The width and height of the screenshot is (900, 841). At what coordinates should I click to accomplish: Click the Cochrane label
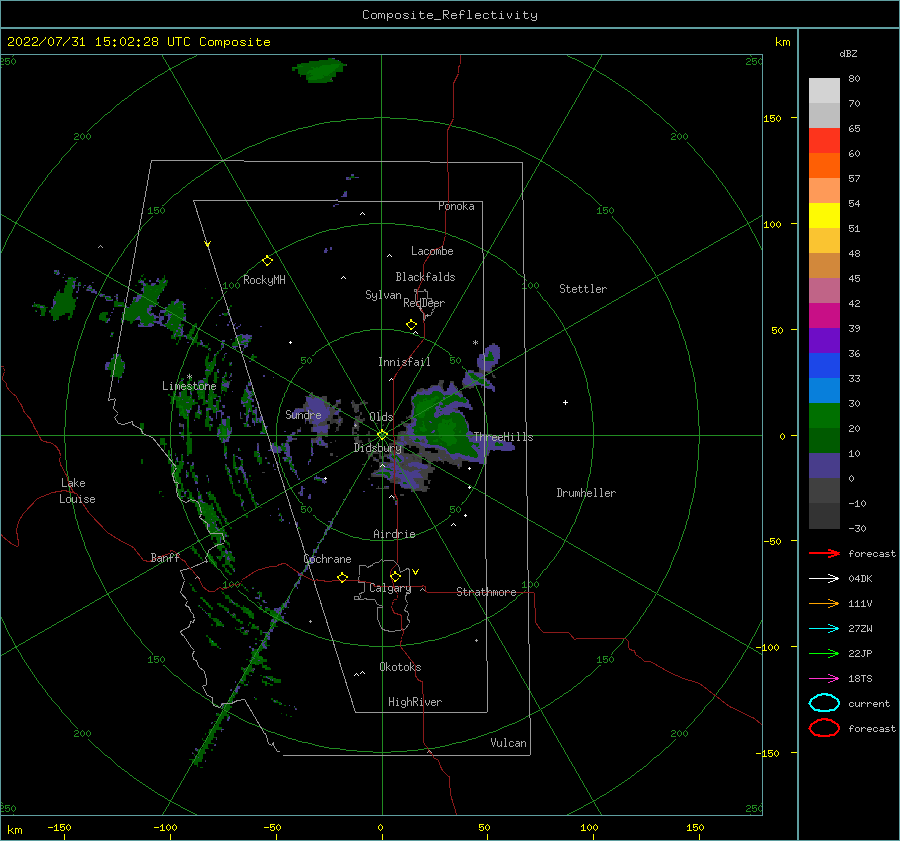[x=327, y=559]
